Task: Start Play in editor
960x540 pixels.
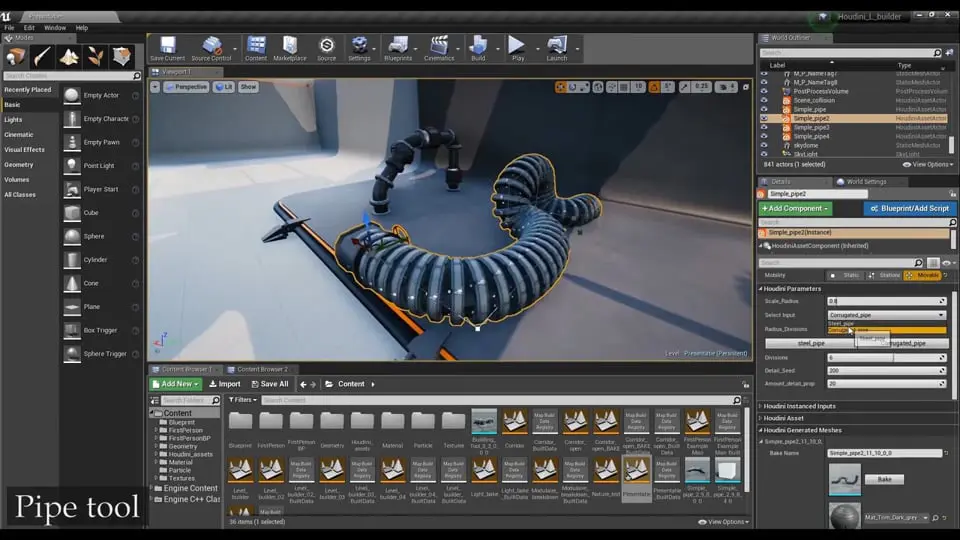Action: [x=517, y=48]
